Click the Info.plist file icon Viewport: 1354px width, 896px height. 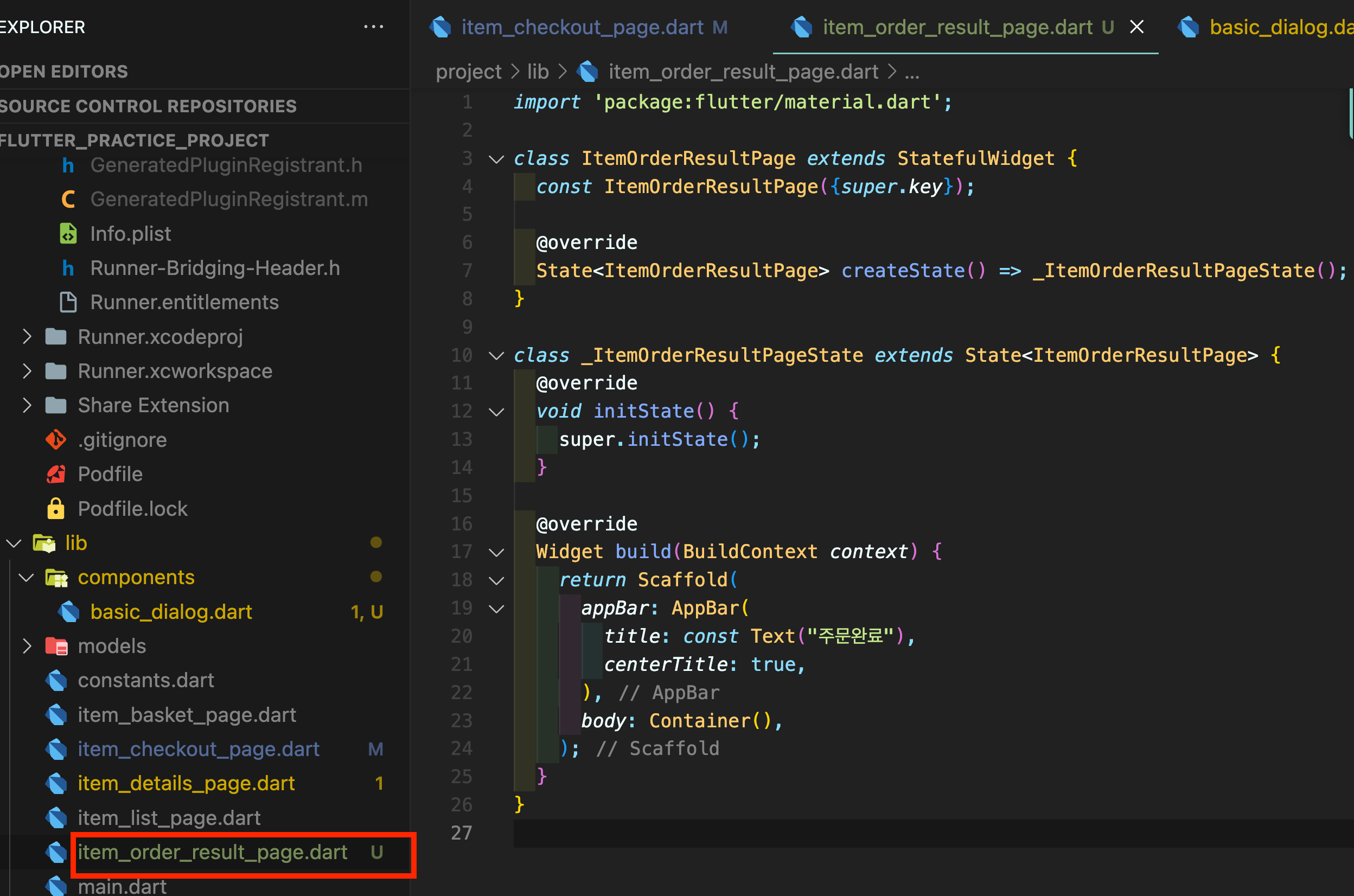pos(68,234)
